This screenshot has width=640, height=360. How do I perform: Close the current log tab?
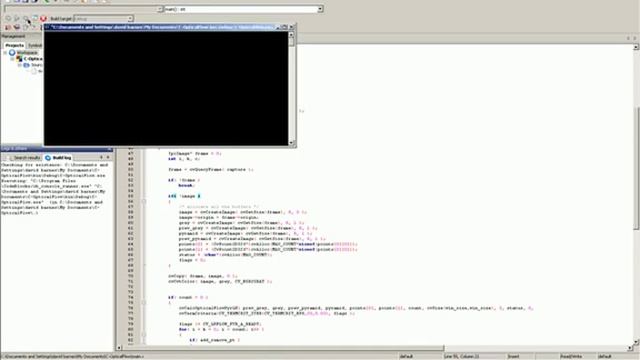click(x=108, y=158)
